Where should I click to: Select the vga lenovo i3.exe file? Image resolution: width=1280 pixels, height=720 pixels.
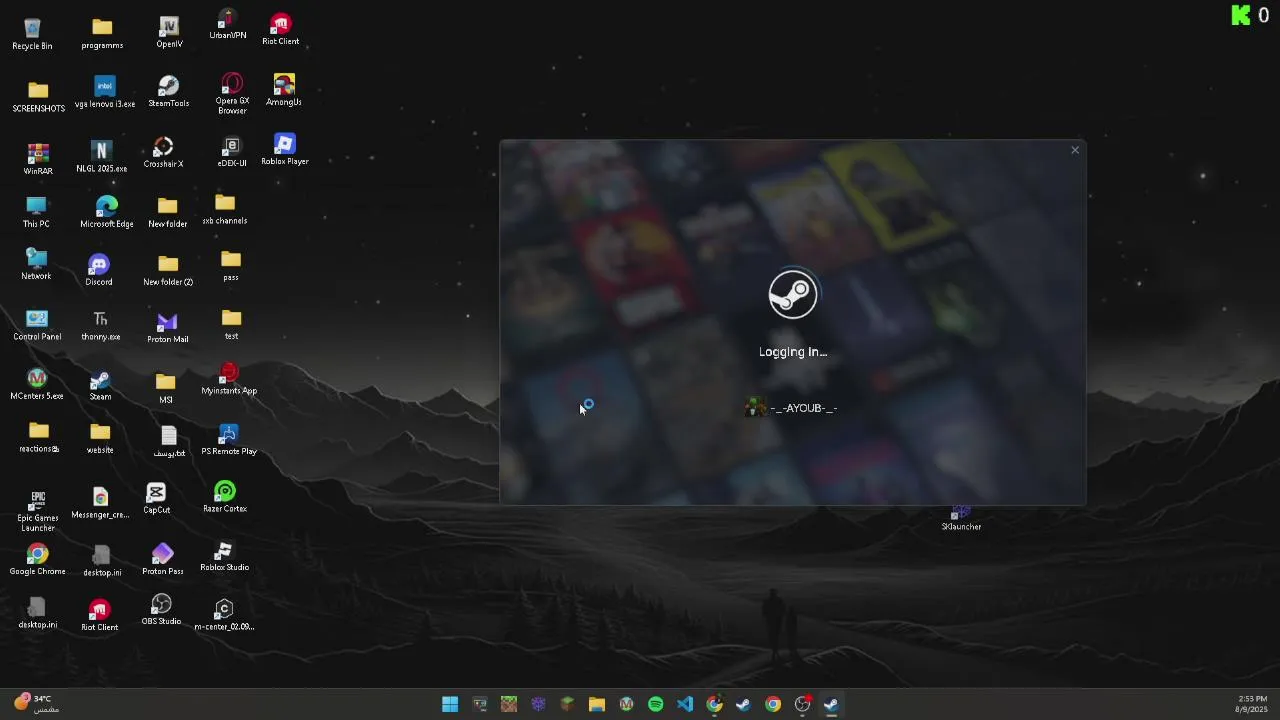[x=105, y=92]
